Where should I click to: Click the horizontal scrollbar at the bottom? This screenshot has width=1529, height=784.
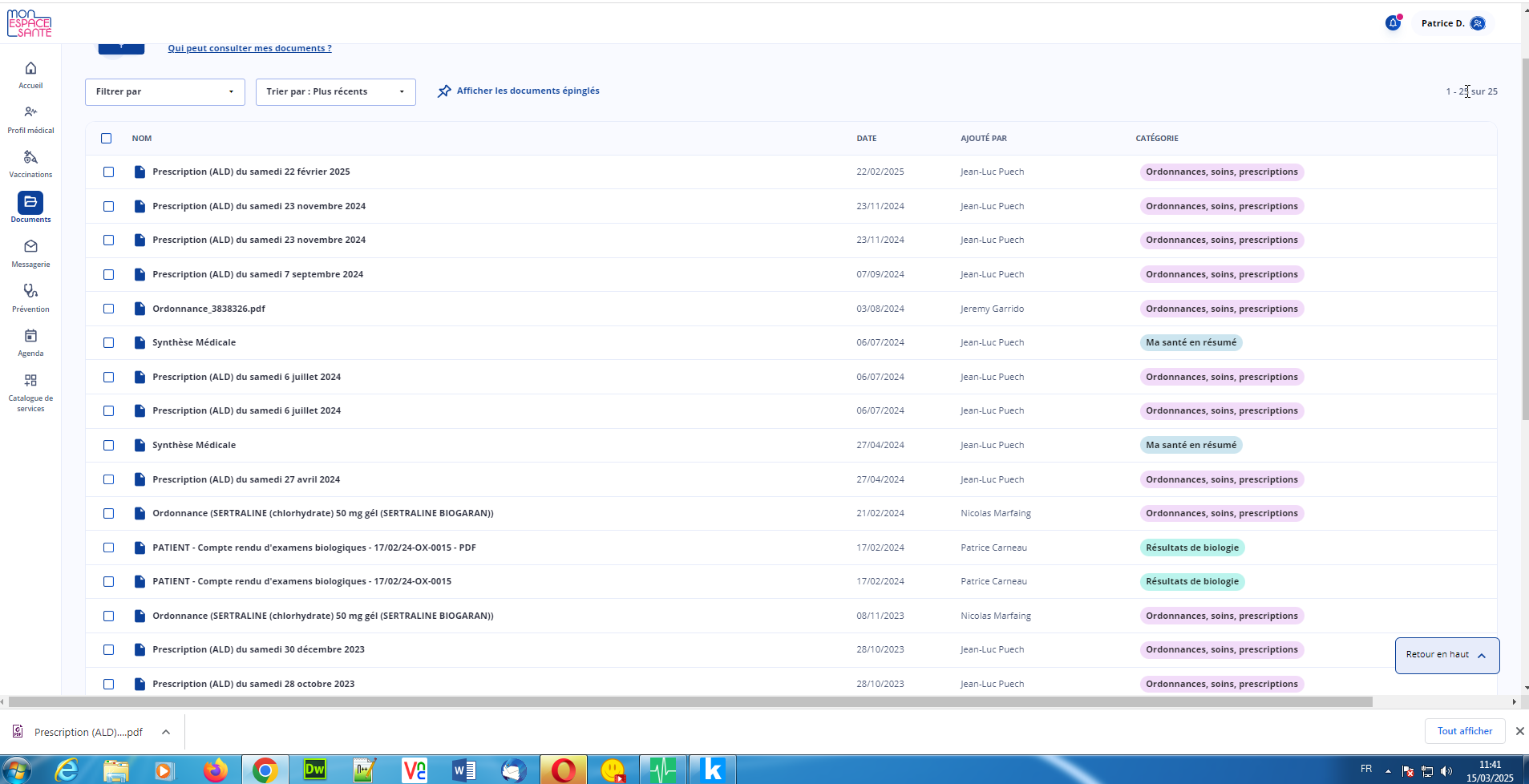pos(690,701)
